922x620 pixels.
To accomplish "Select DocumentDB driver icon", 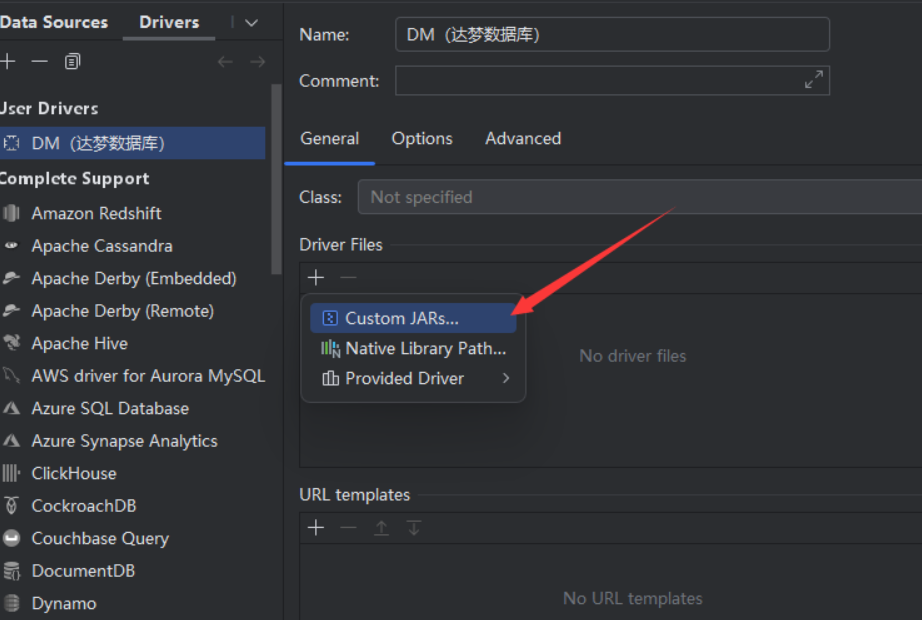I will click(x=11, y=570).
